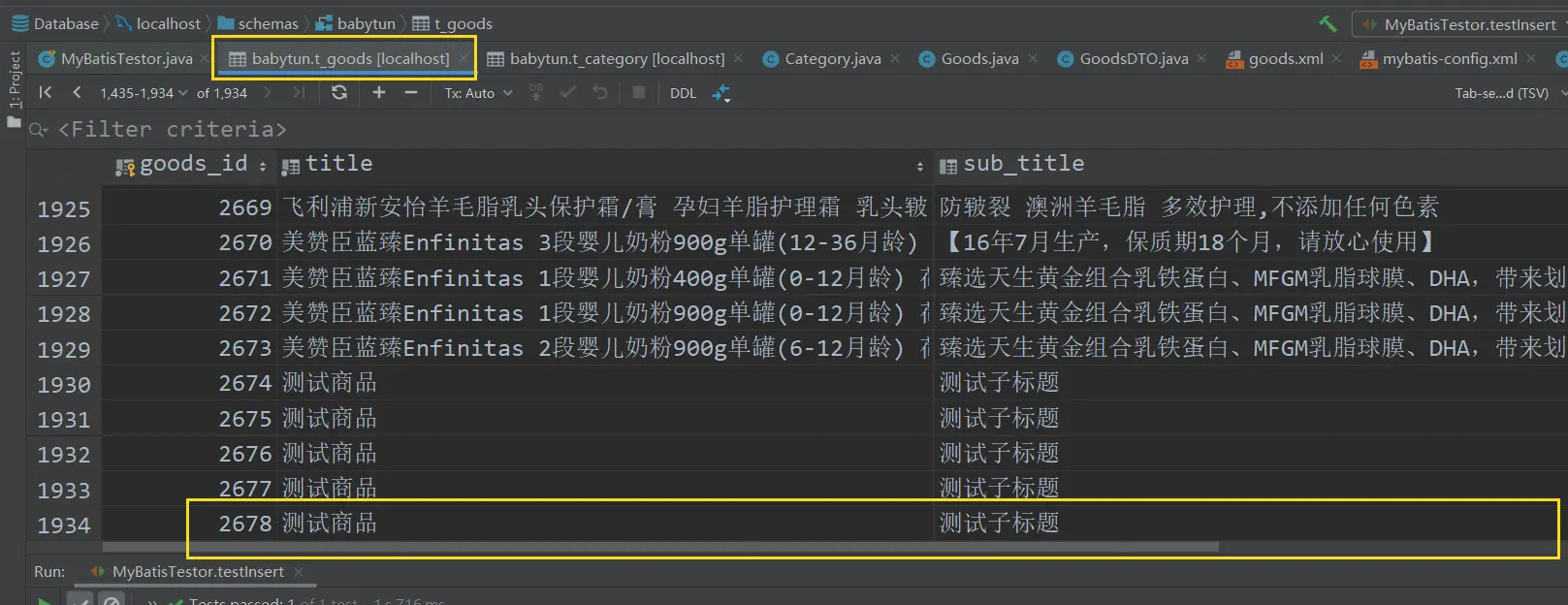1568x605 pixels.
Task: Select title cell in row 1929
Action: (x=605, y=348)
